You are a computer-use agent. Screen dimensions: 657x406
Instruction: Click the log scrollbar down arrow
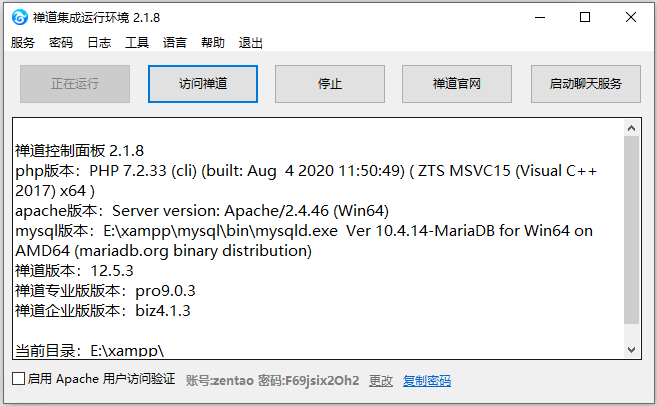(x=631, y=348)
